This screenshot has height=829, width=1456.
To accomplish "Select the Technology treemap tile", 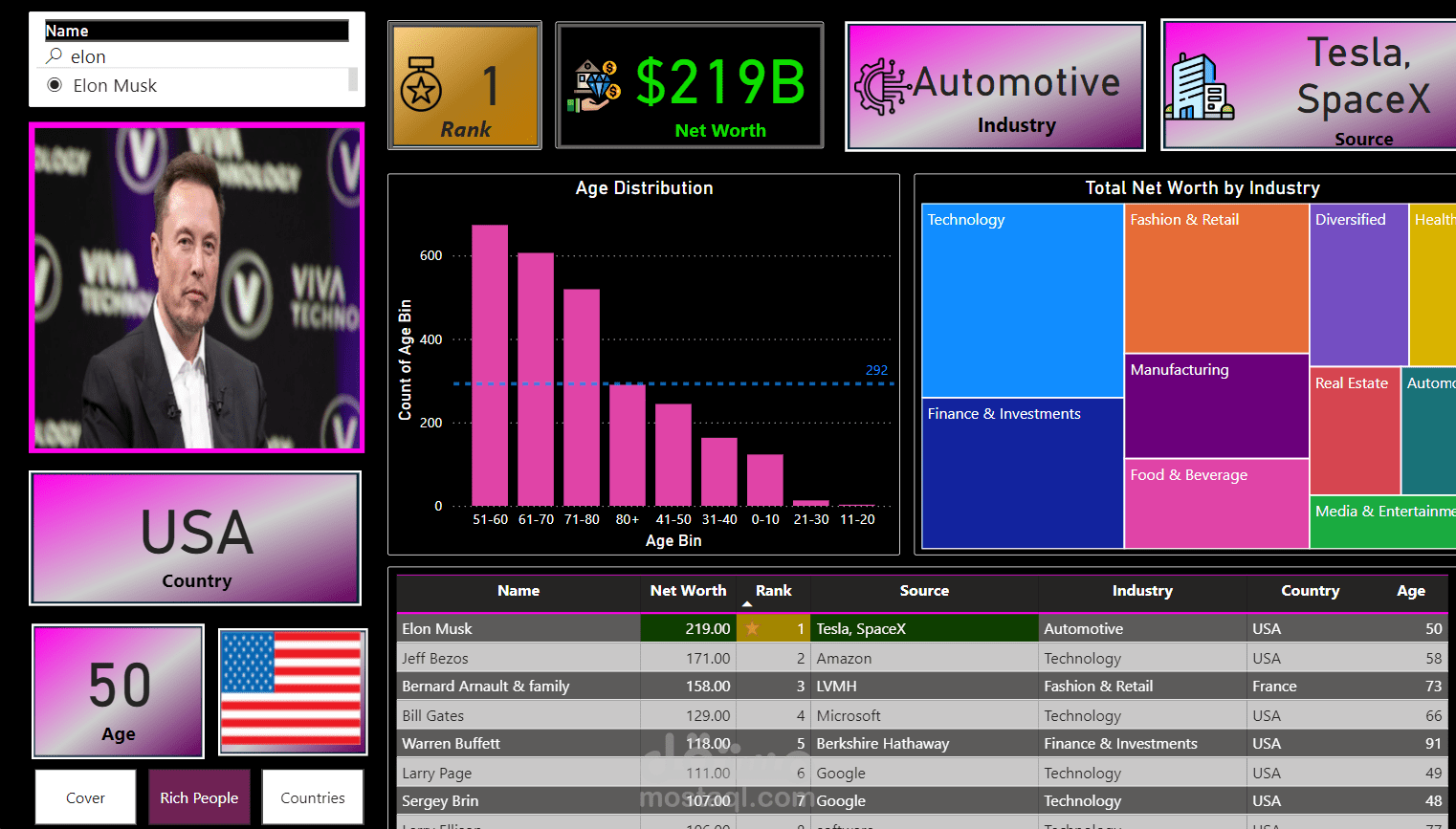I will [x=1023, y=300].
